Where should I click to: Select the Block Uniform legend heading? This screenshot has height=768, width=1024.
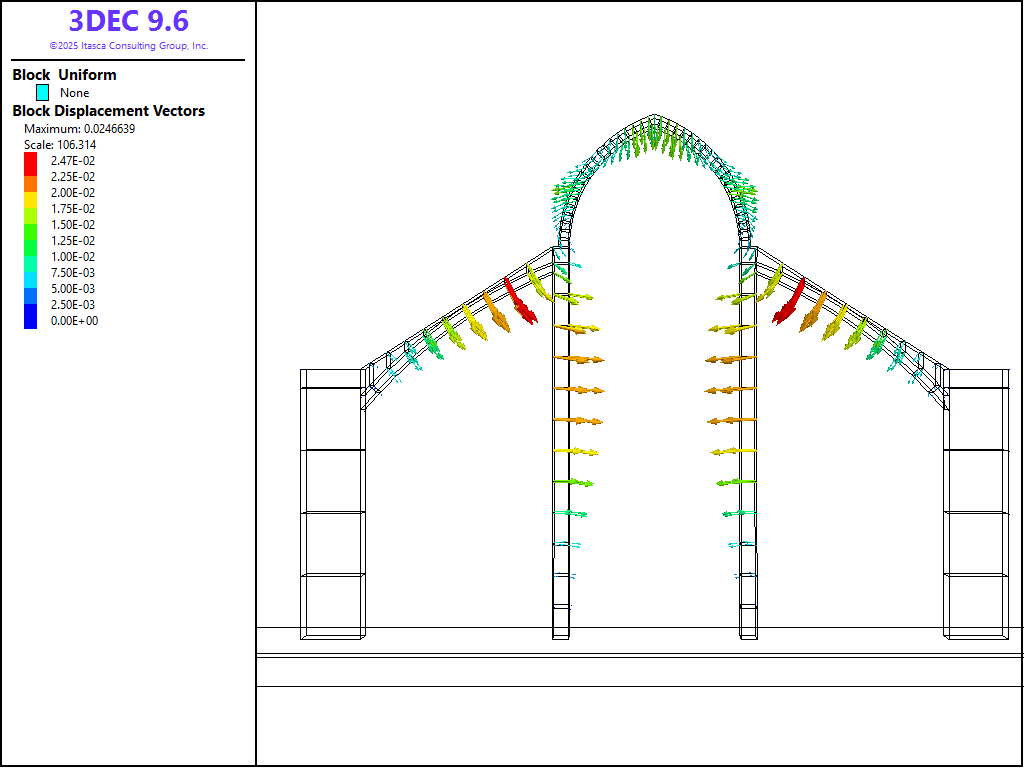(x=64, y=75)
